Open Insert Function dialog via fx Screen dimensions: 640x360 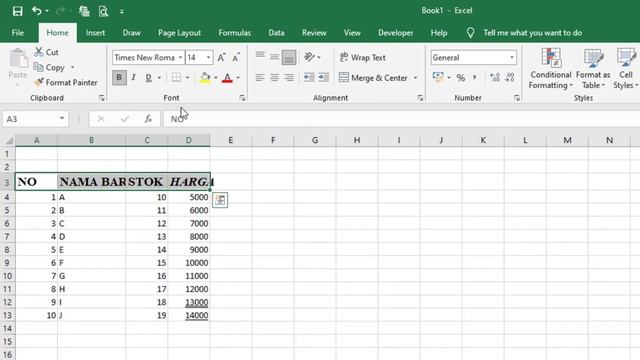click(x=148, y=119)
